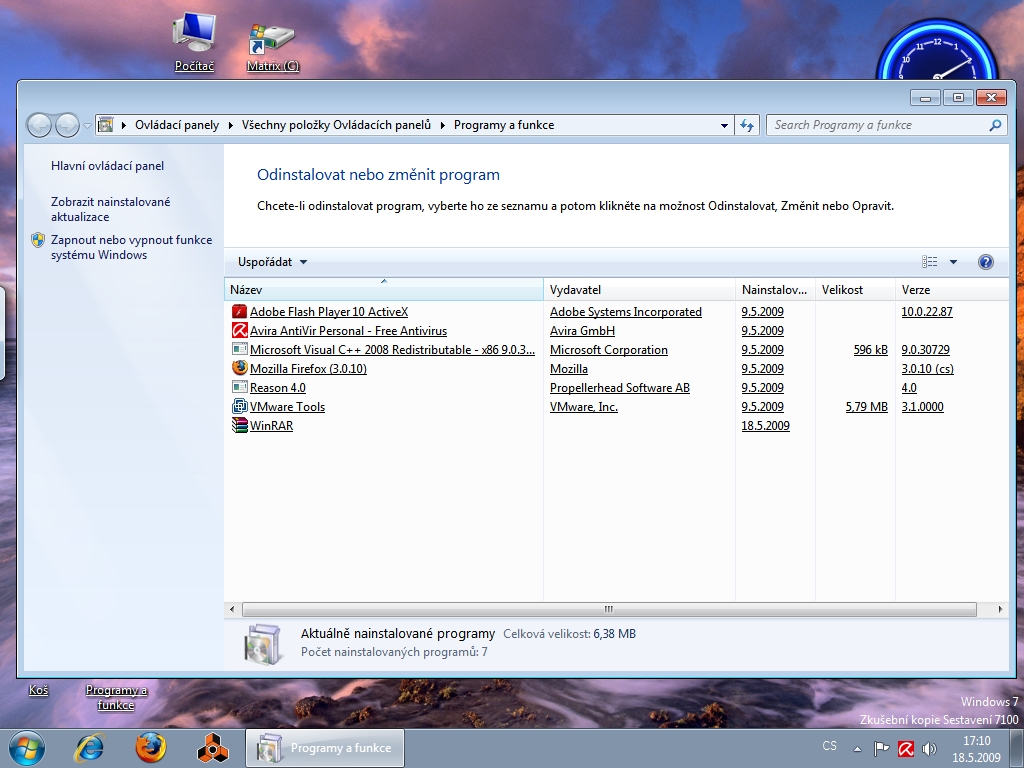Click the control panel icon in address bar
Viewport: 1024px width, 768px height.
105,125
